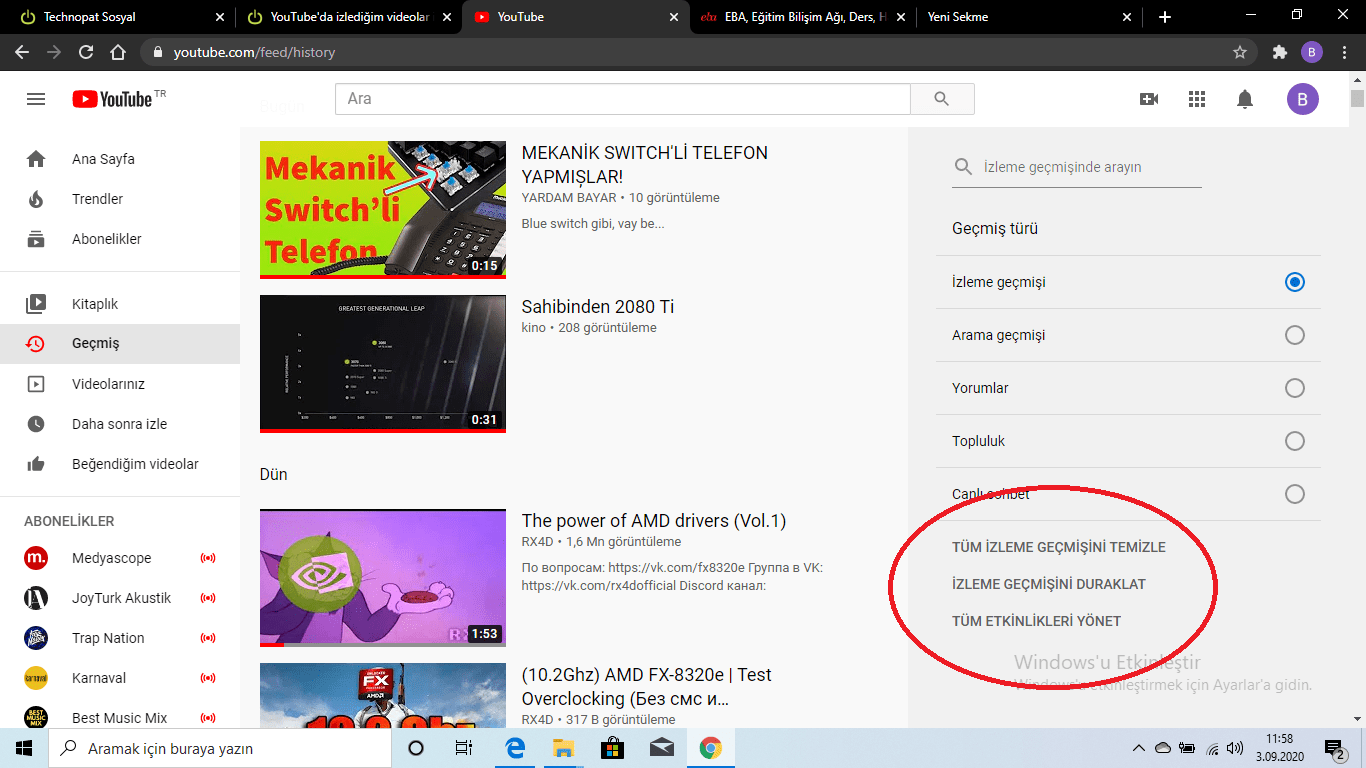The width and height of the screenshot is (1366, 768).
Task: Click İZLEME GEÇMİŞİNİ DURAKLAT
Action: [1049, 584]
